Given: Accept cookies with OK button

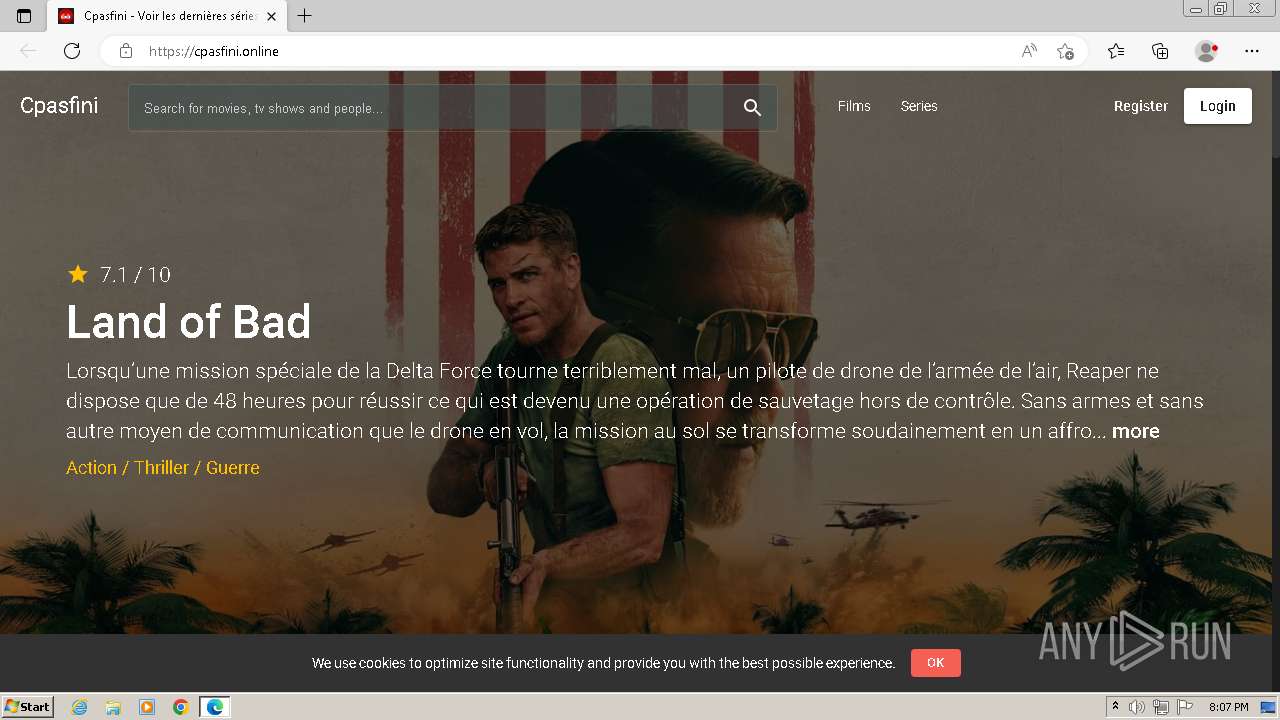Looking at the screenshot, I should point(936,663).
